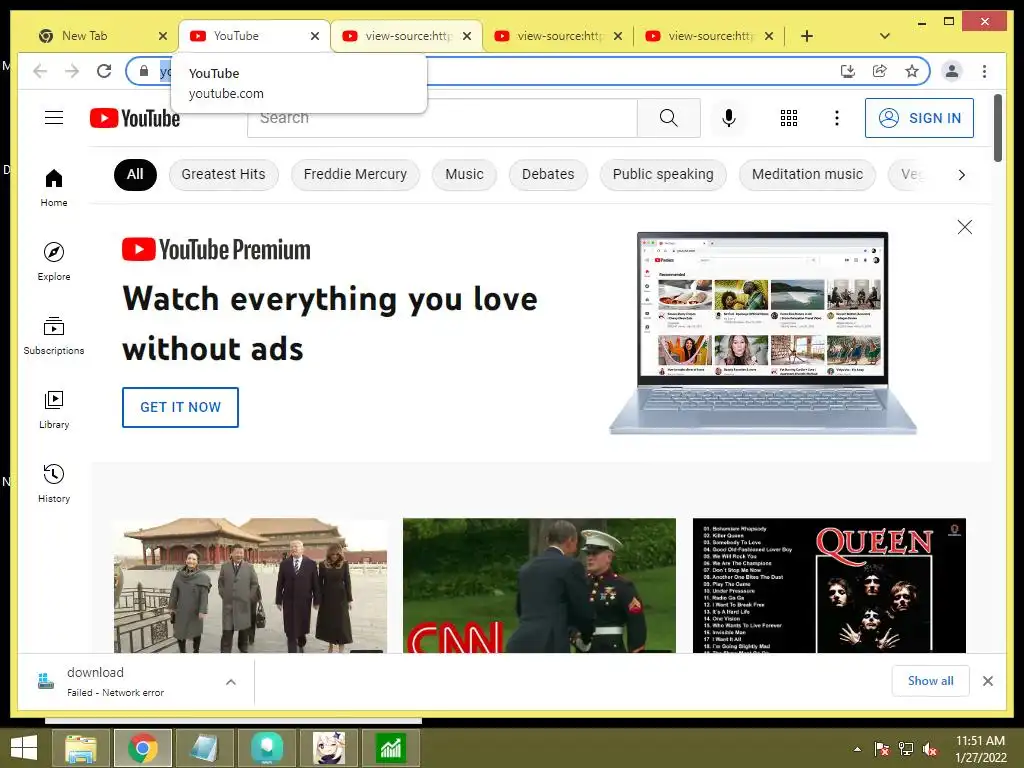Select the Freddie Mercury chip

pos(355,174)
